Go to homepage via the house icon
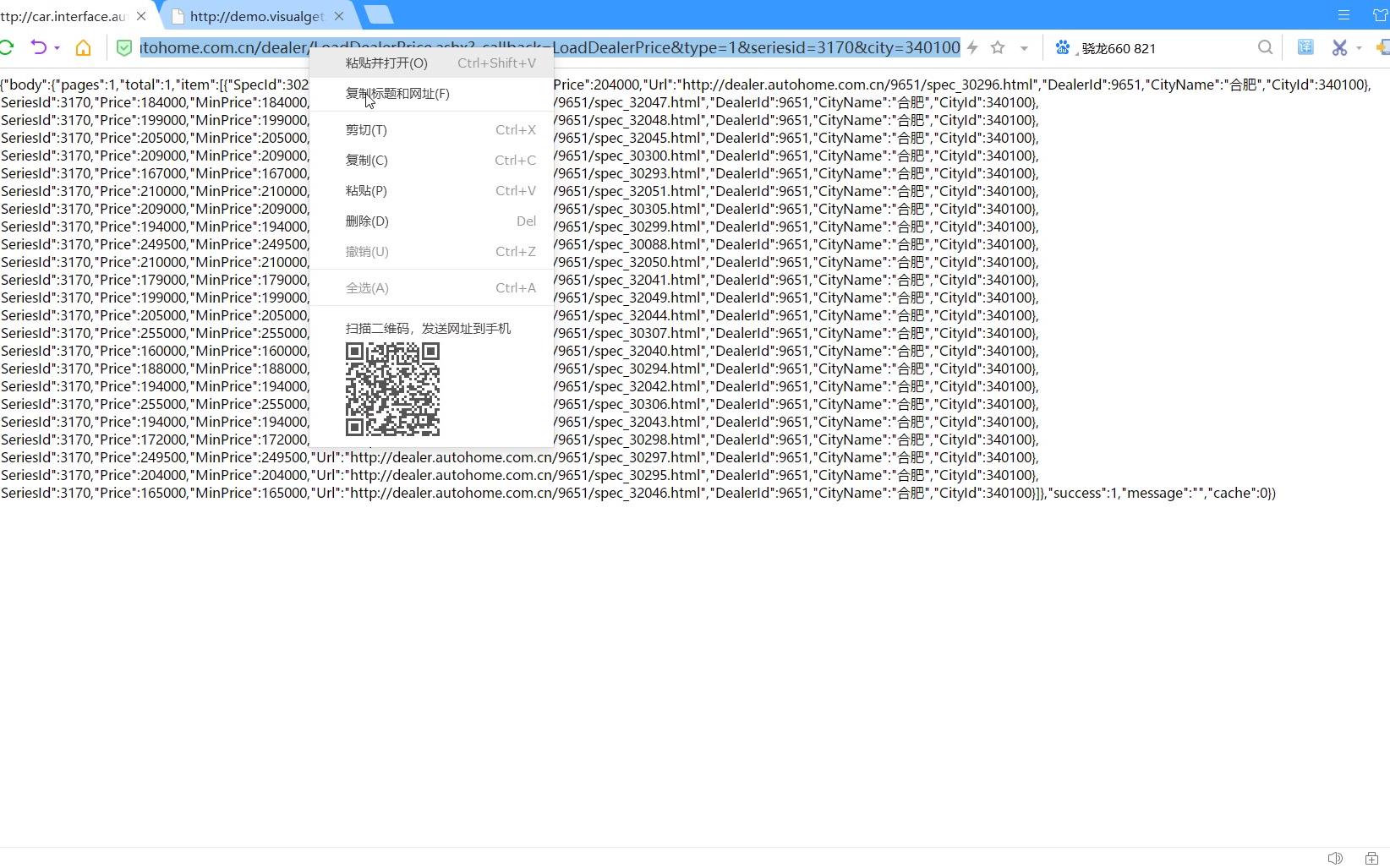The height and width of the screenshot is (868, 1390). 83,48
